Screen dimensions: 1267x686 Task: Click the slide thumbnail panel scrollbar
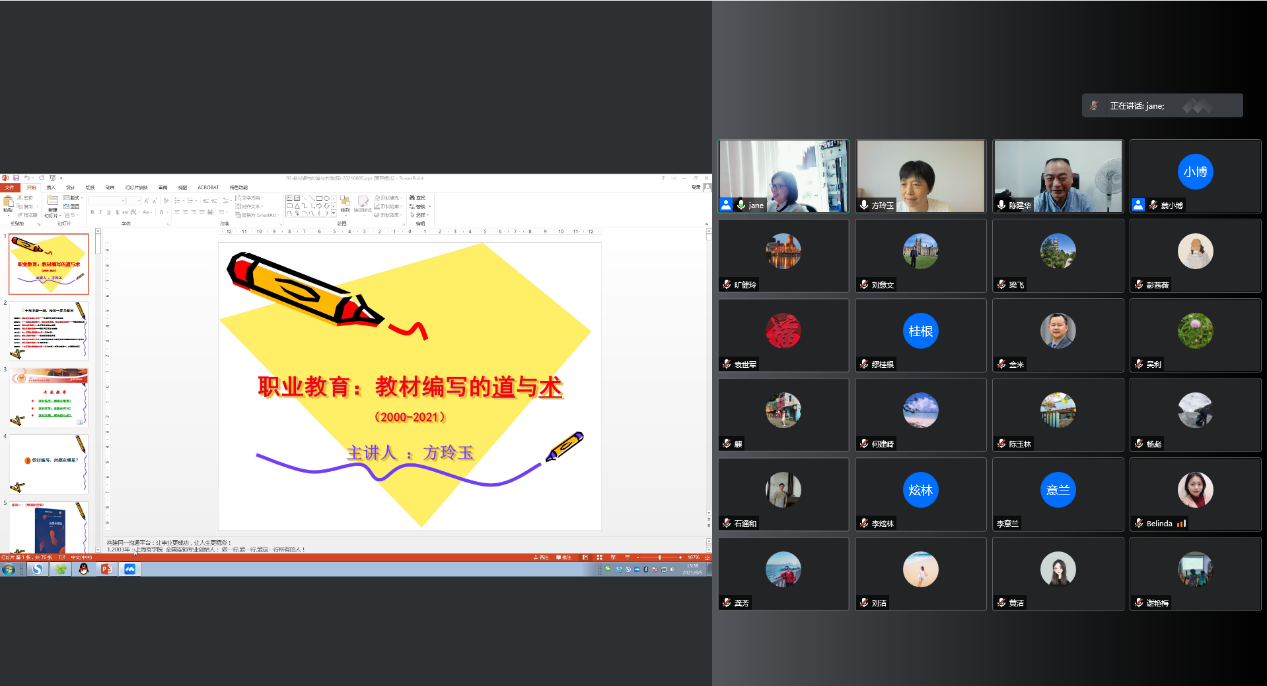pyautogui.click(x=98, y=389)
